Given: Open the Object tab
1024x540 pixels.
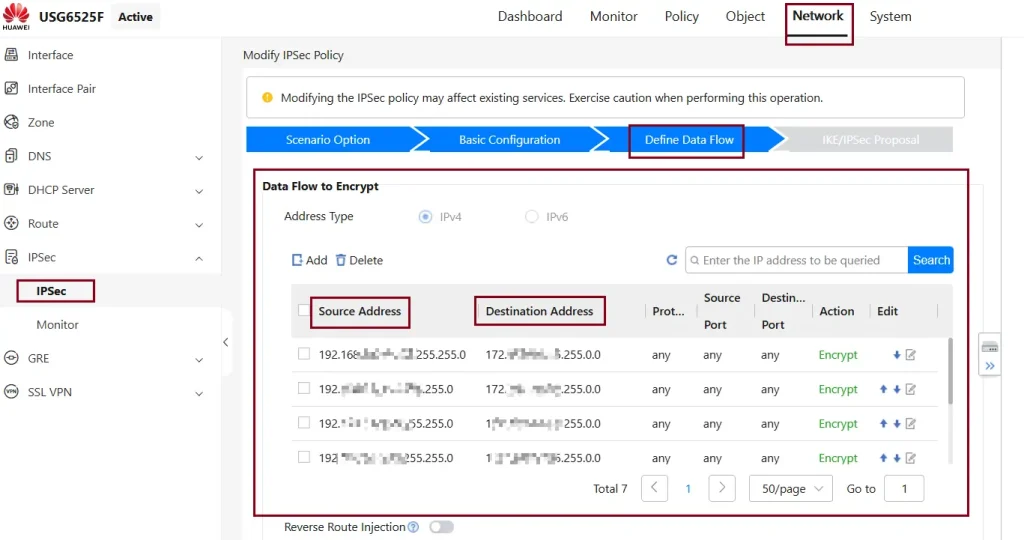Looking at the screenshot, I should point(745,16).
